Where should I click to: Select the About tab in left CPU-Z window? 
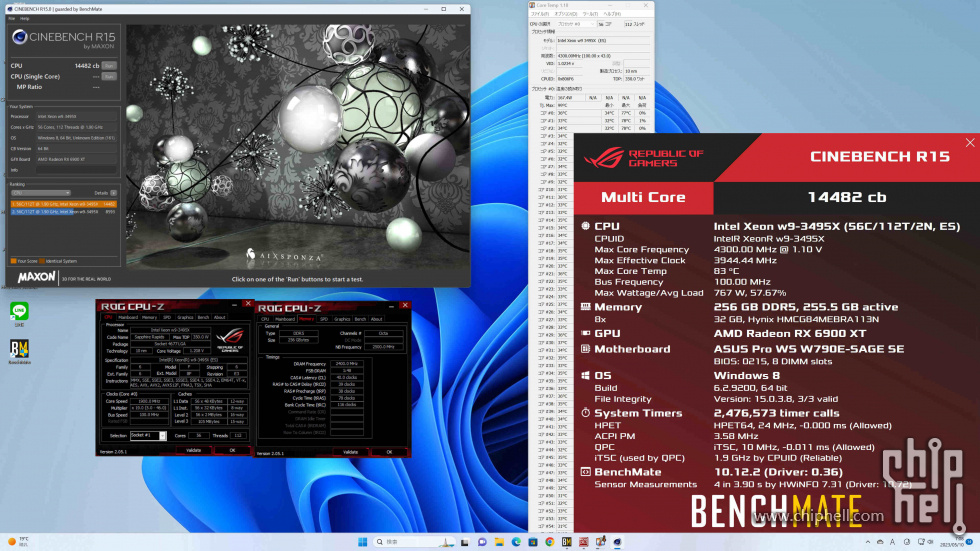point(219,317)
